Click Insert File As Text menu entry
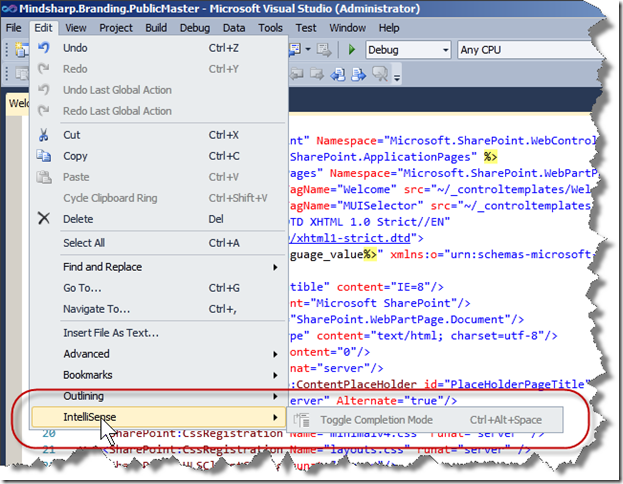 coord(110,333)
